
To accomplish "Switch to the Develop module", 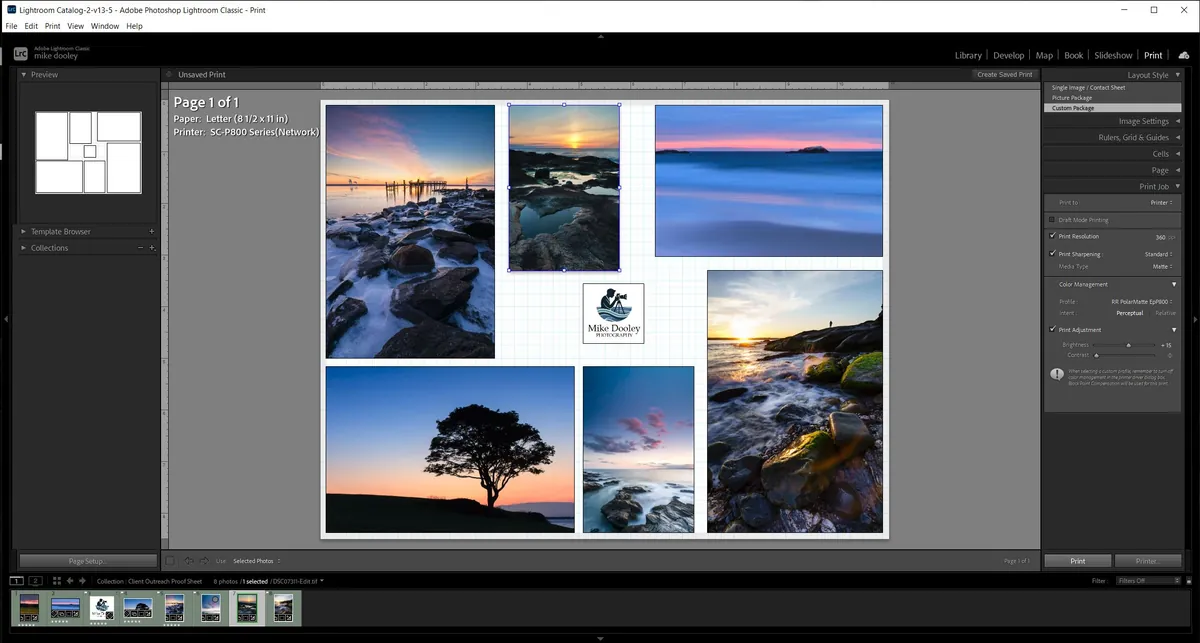I will tap(1009, 55).
